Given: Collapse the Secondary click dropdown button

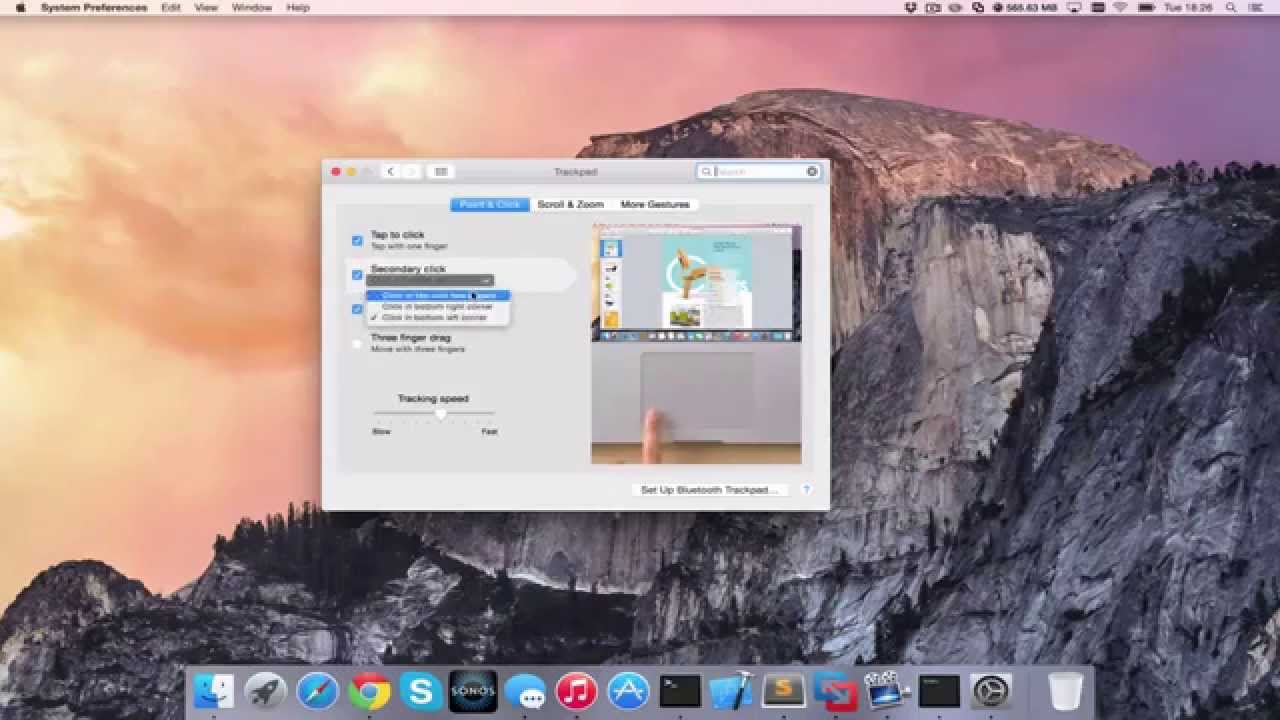Looking at the screenshot, I should coord(430,281).
